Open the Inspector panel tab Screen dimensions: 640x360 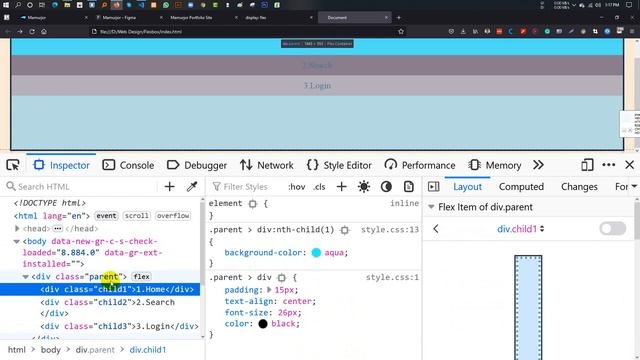click(x=61, y=165)
